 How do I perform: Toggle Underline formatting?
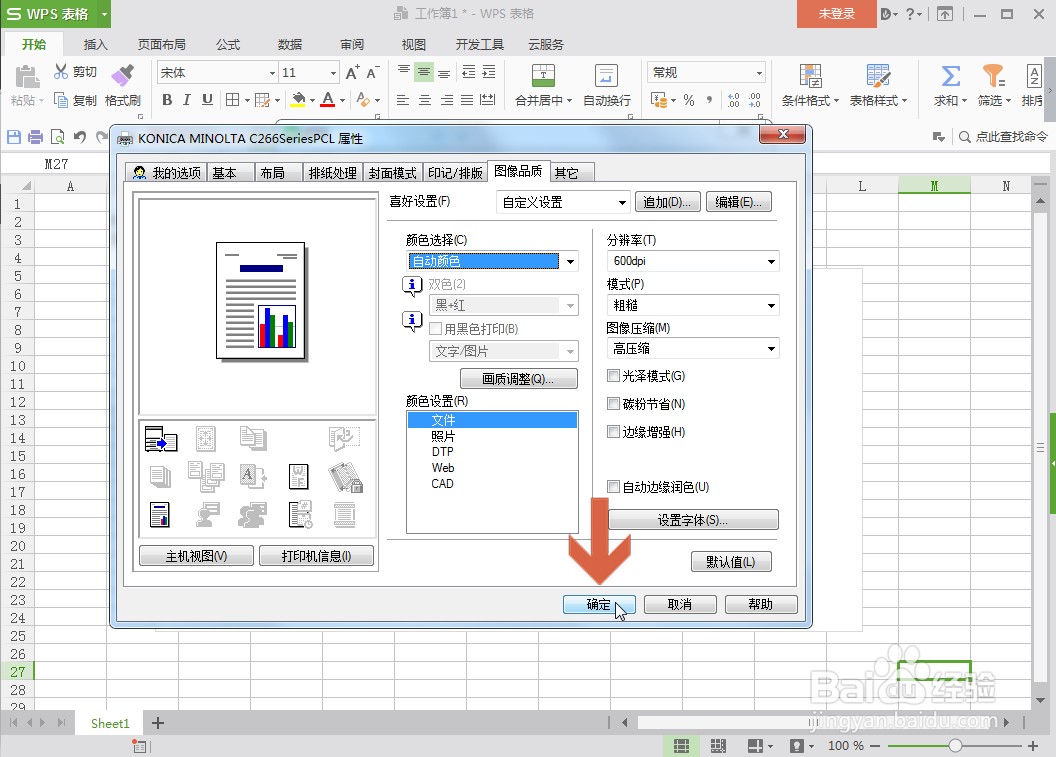207,100
